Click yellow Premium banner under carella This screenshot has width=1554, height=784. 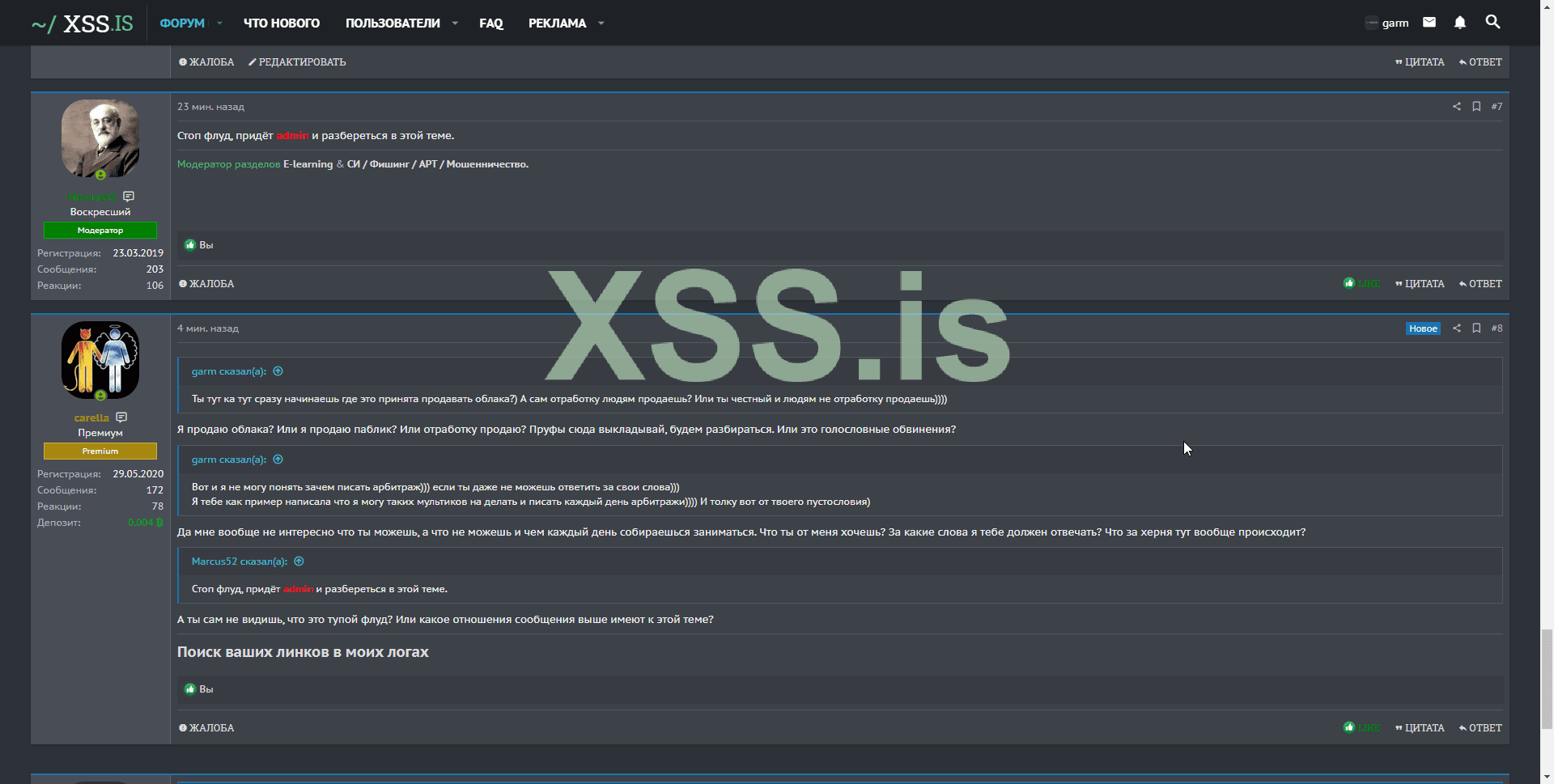[x=100, y=451]
